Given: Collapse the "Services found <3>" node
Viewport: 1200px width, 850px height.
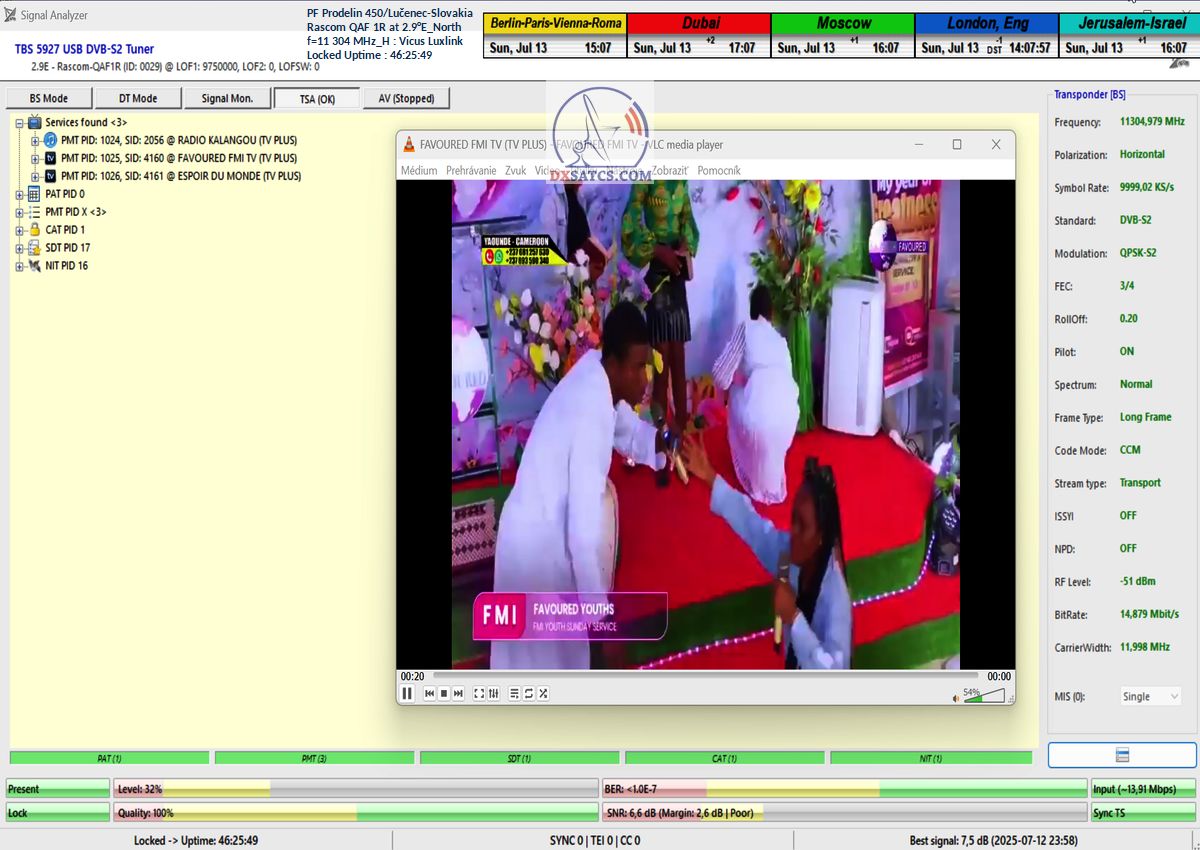Looking at the screenshot, I should 19,122.
